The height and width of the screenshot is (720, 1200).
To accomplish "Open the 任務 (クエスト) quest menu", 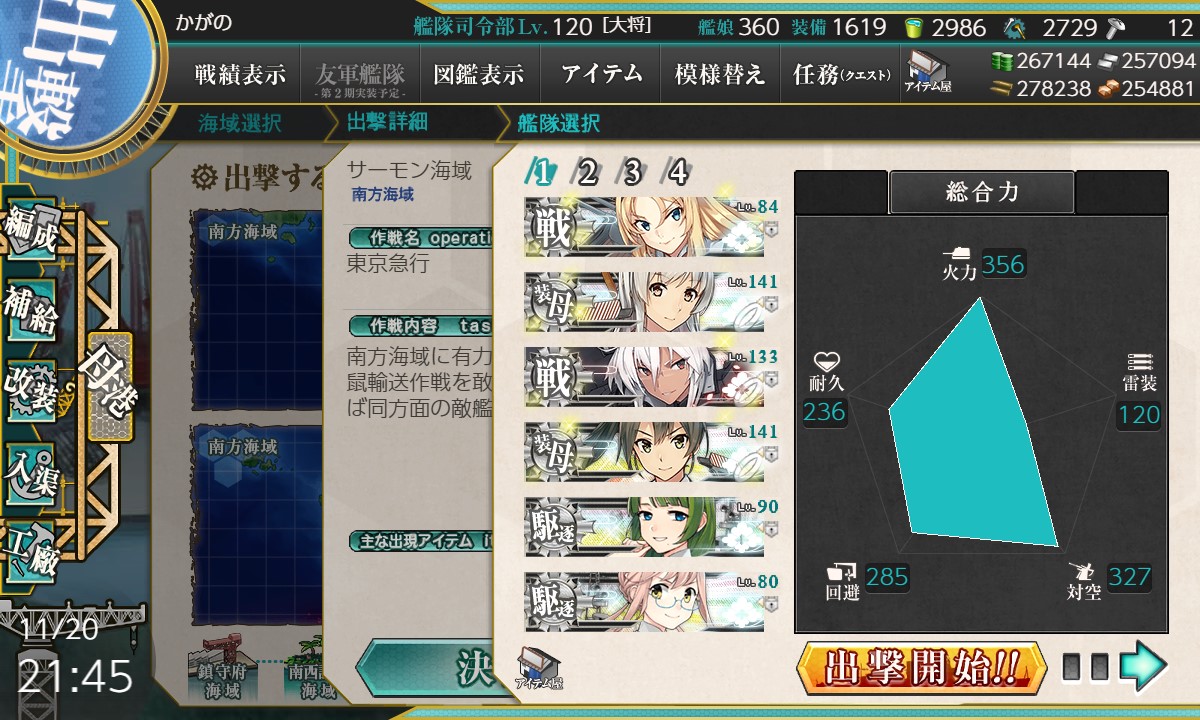I will point(841,74).
